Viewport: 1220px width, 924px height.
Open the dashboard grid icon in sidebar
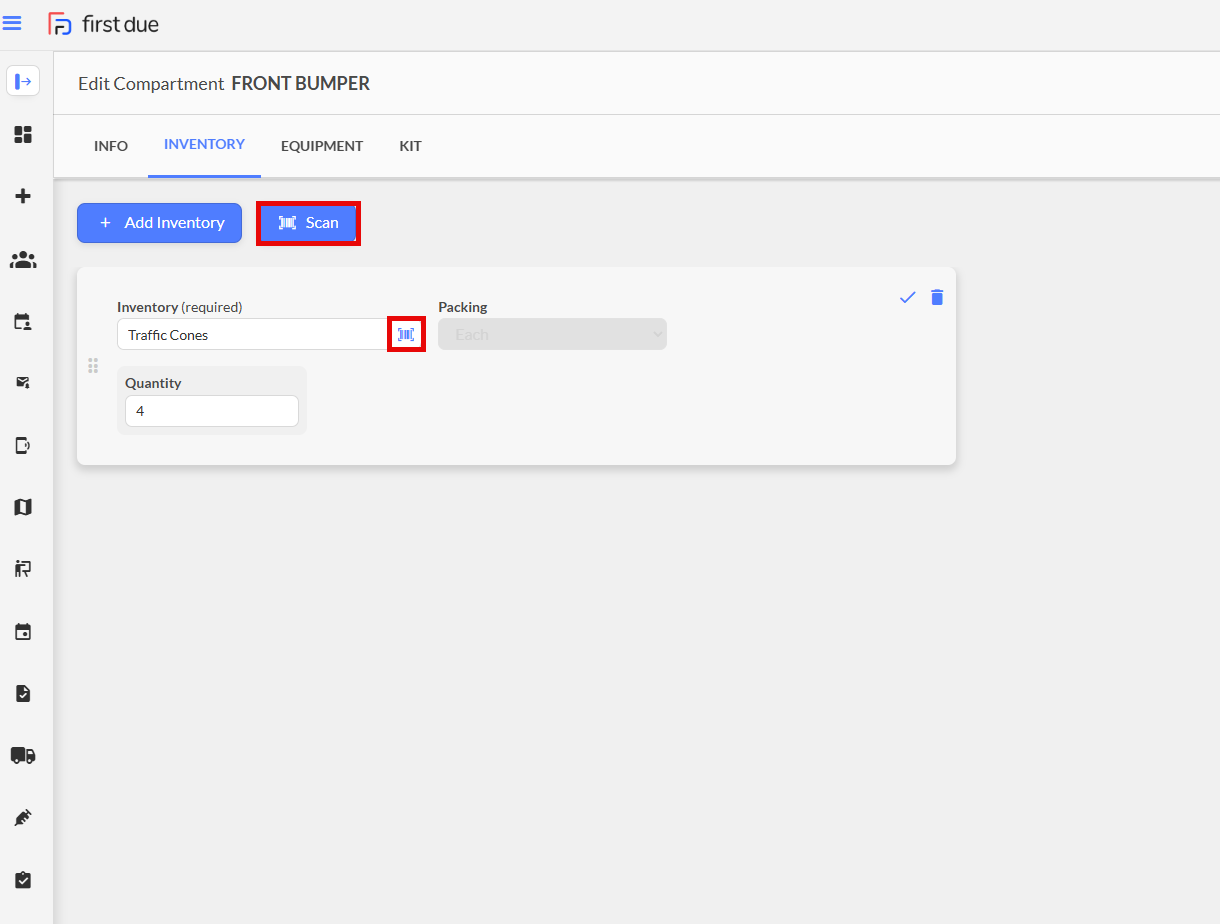(23, 134)
